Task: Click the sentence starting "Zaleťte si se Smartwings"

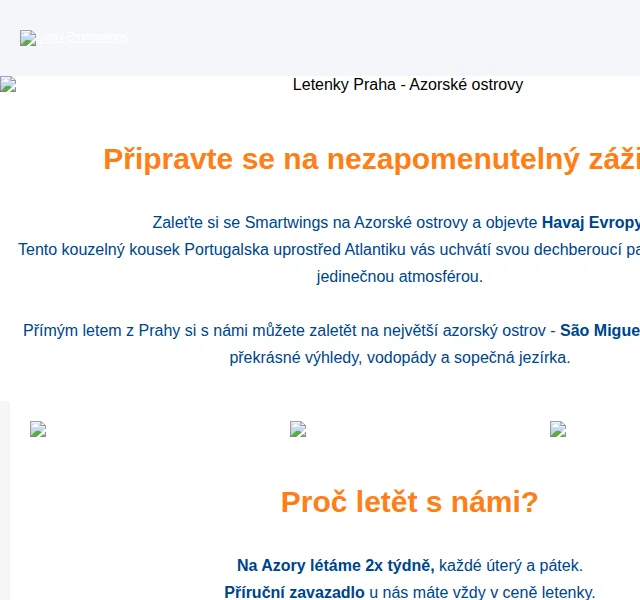Action: (396, 222)
